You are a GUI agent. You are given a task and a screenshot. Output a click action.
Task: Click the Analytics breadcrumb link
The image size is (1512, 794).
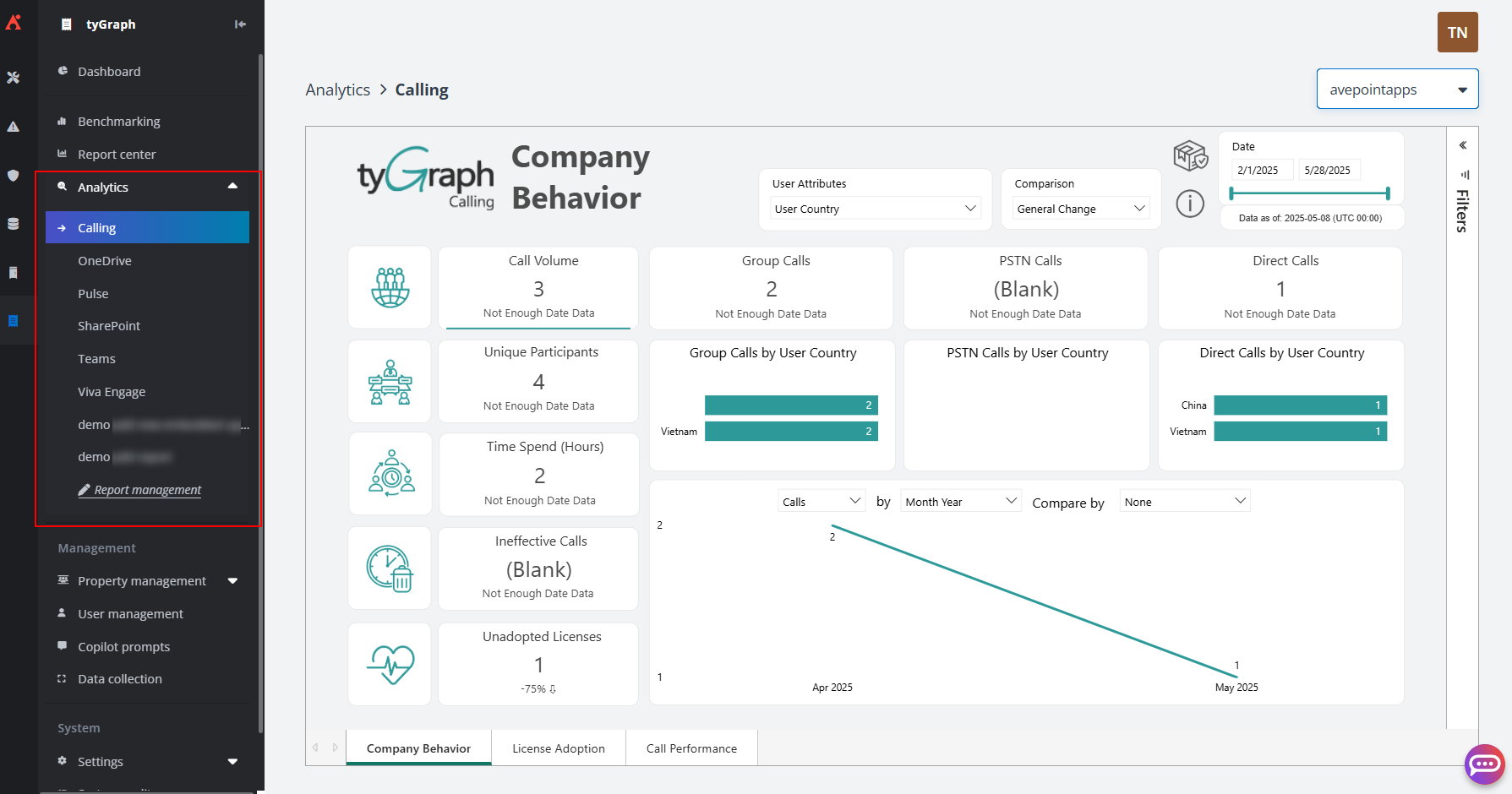coord(337,89)
